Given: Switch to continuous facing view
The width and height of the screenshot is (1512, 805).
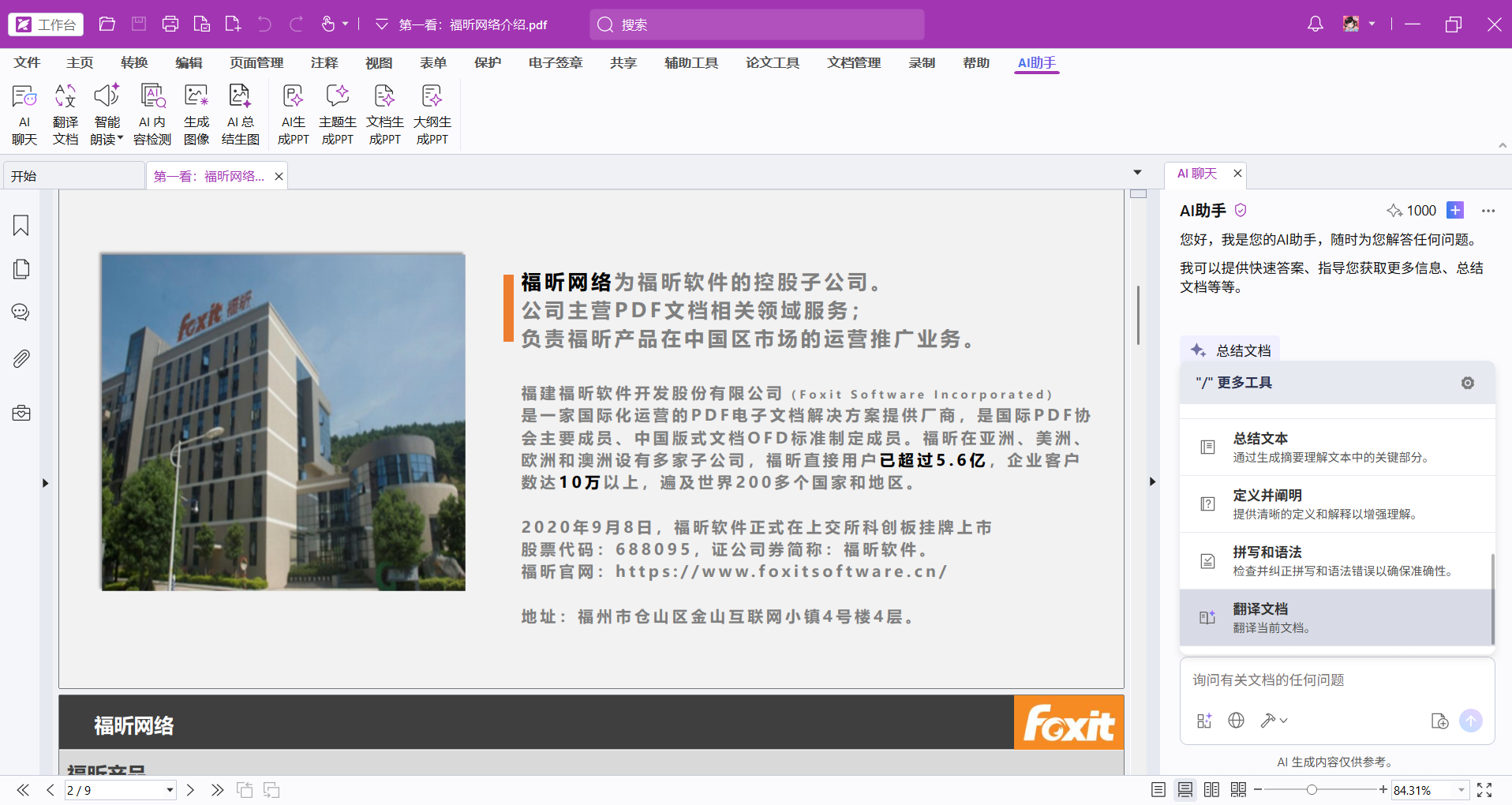Looking at the screenshot, I should click(1239, 790).
